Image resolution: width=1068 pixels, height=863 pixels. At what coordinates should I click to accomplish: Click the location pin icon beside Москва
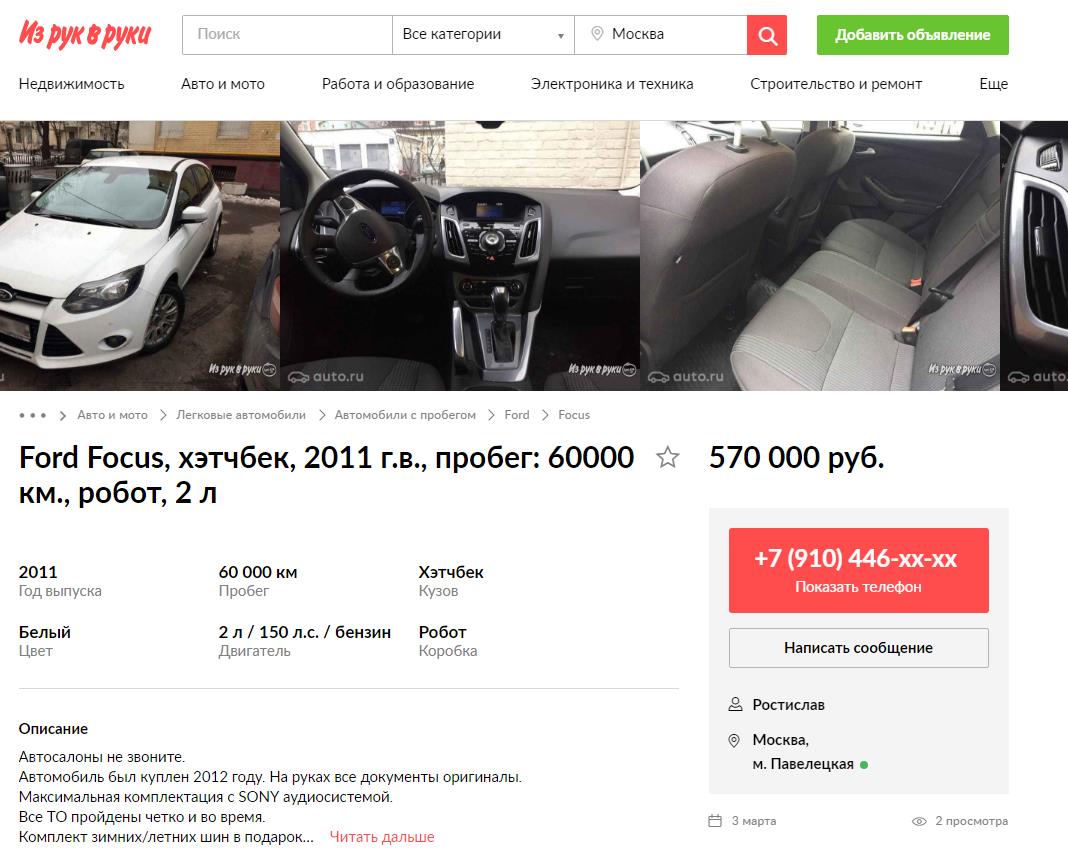(597, 33)
